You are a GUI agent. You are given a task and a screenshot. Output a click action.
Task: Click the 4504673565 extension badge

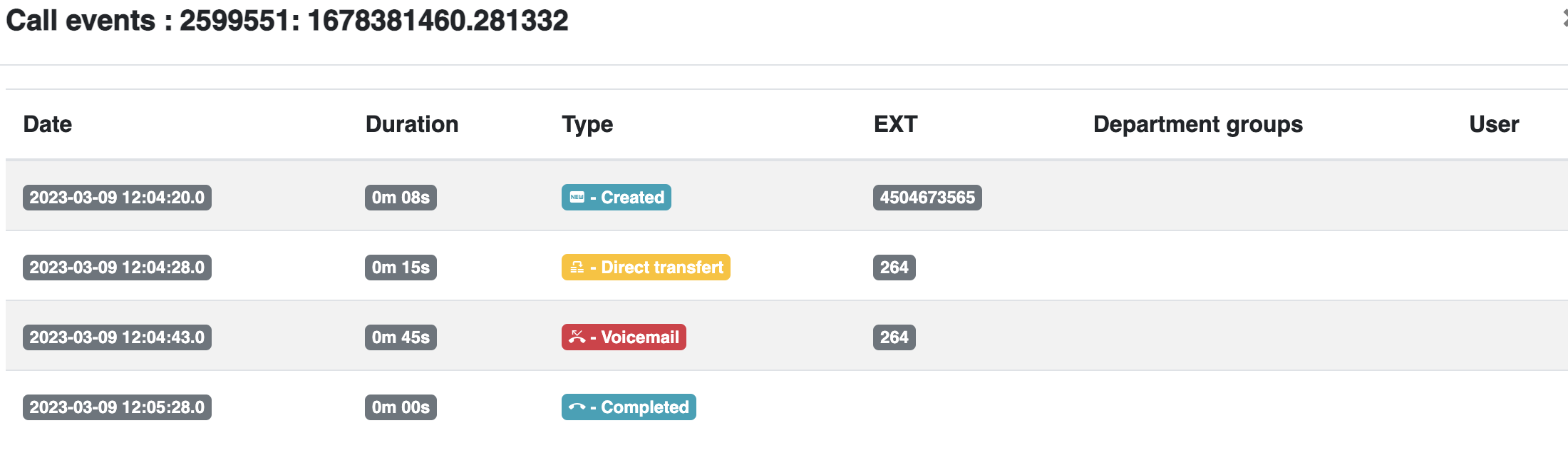(927, 198)
